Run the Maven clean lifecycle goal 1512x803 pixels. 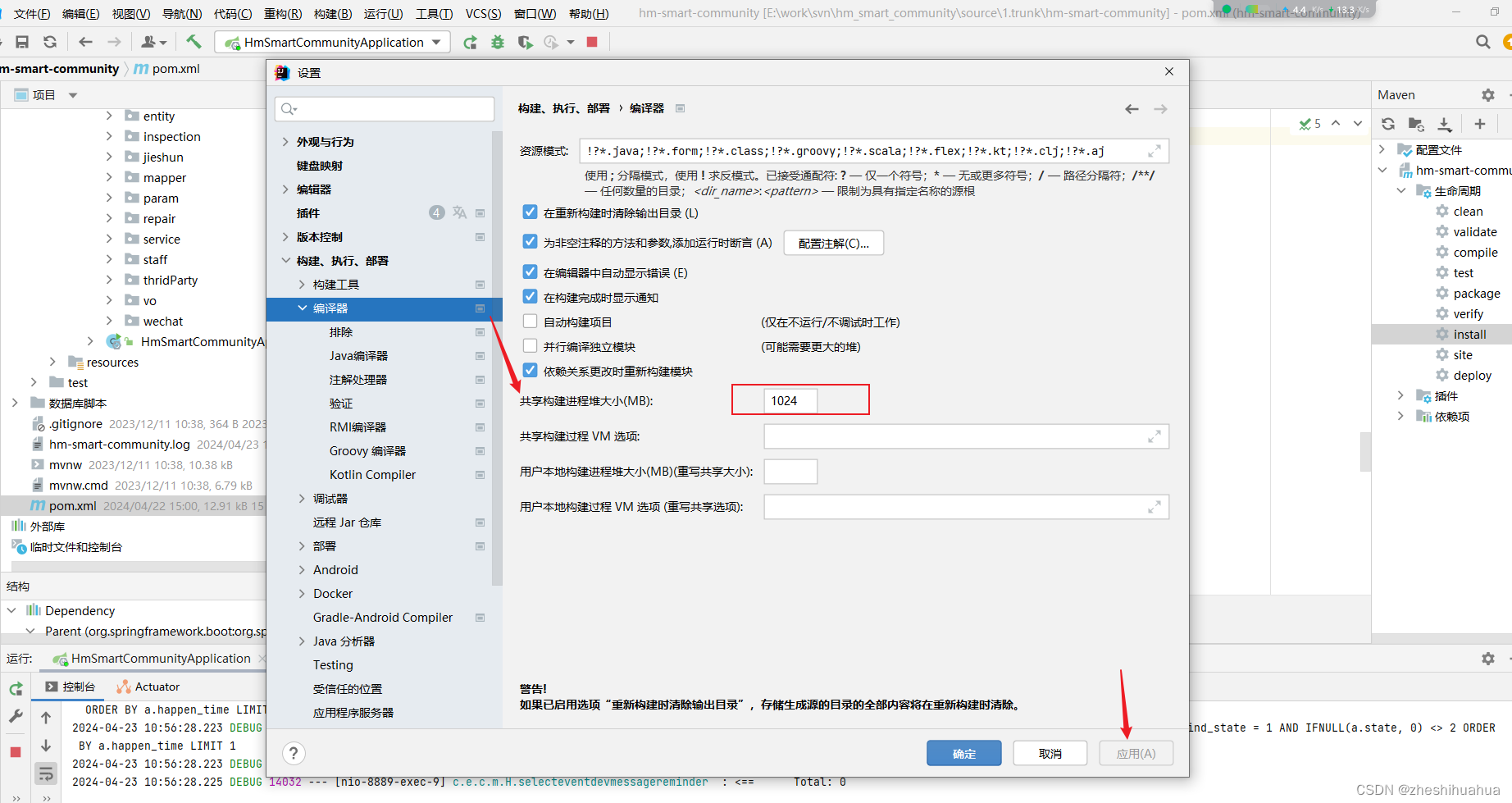(x=1468, y=212)
